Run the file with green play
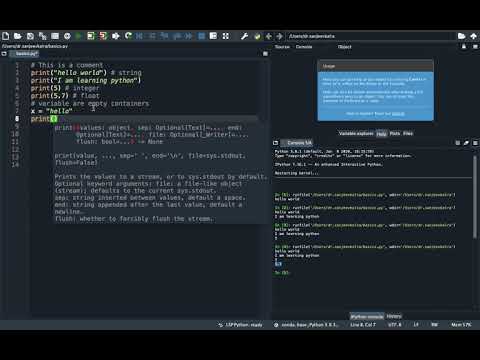 [78, 36]
